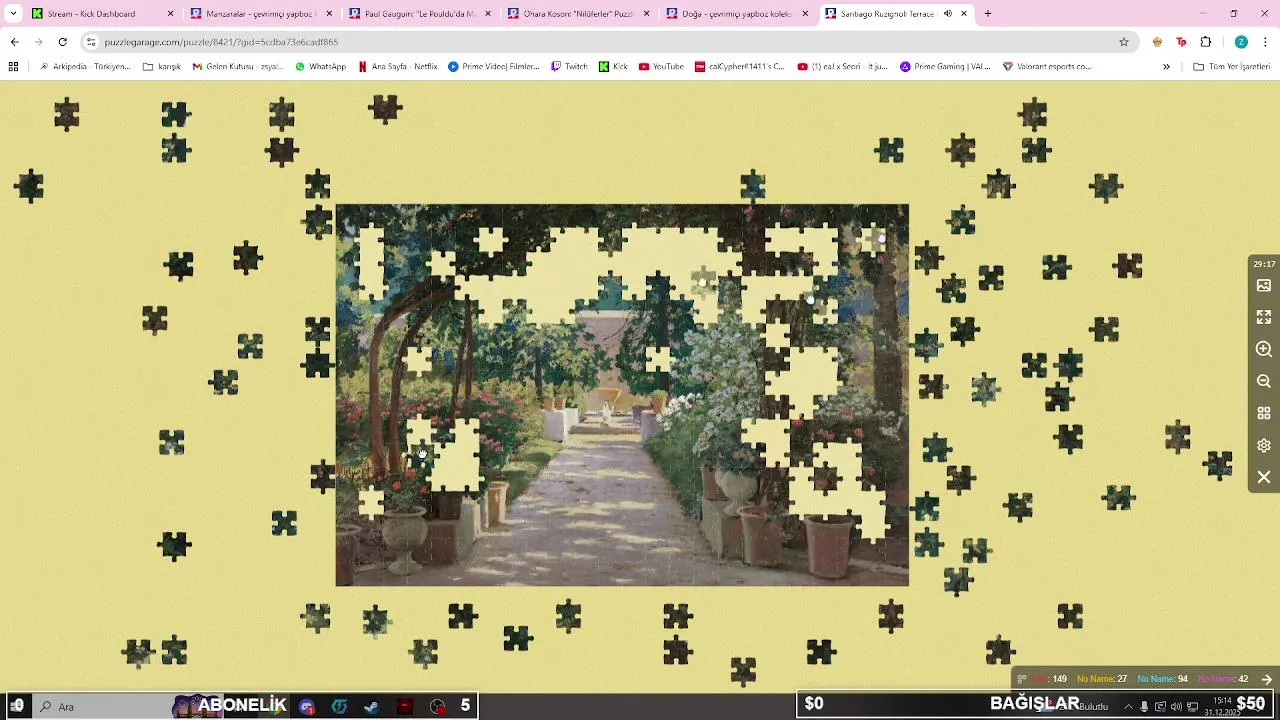1280x720 pixels.
Task: Click the arrow on the players score bar
Action: pos(1266,679)
